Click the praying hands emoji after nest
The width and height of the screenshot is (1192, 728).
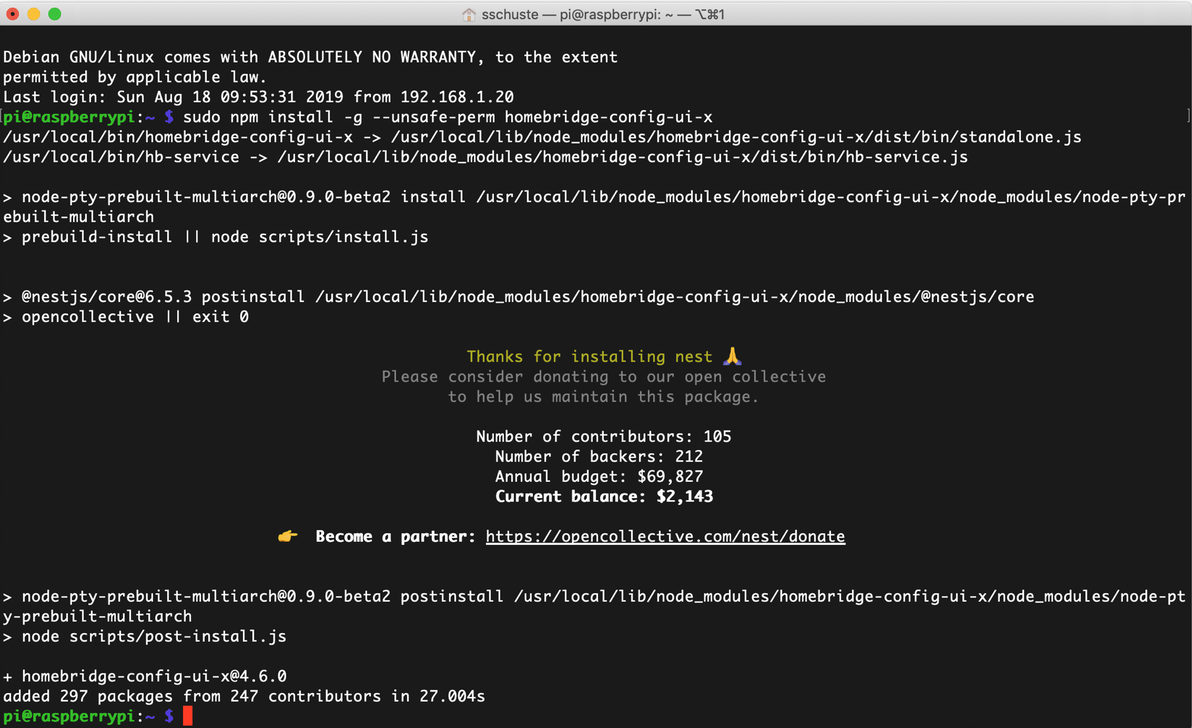pos(732,356)
